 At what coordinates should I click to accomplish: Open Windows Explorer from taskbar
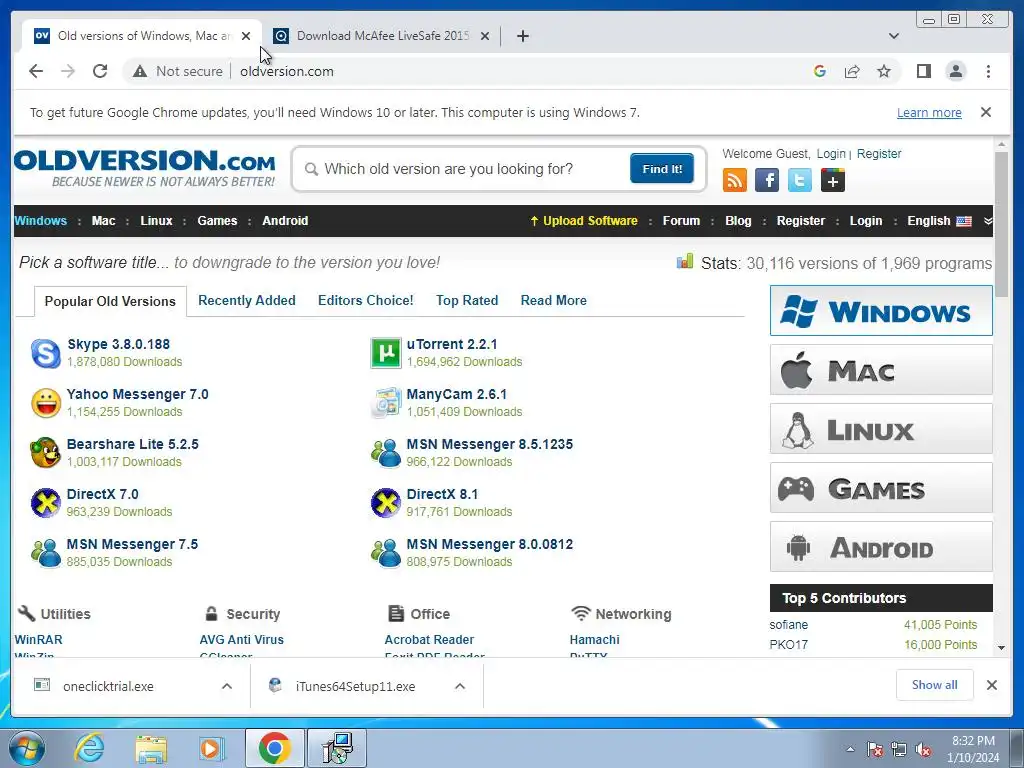[x=151, y=748]
